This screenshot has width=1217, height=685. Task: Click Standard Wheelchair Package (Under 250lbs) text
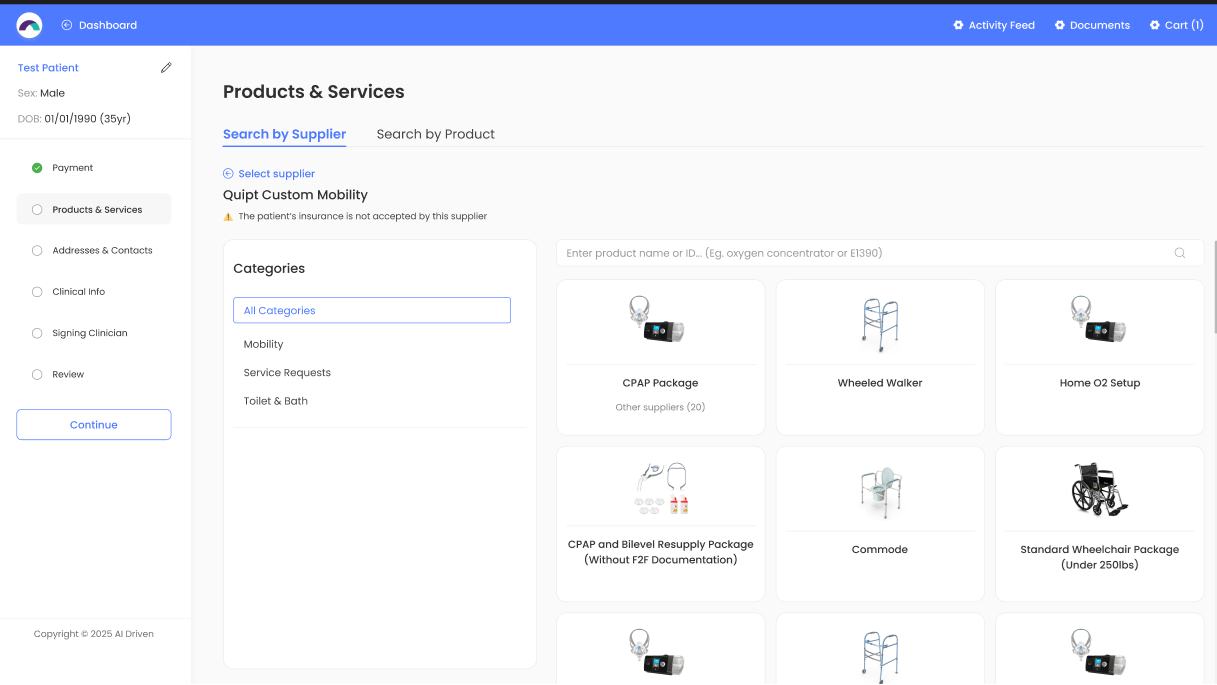(x=1100, y=557)
